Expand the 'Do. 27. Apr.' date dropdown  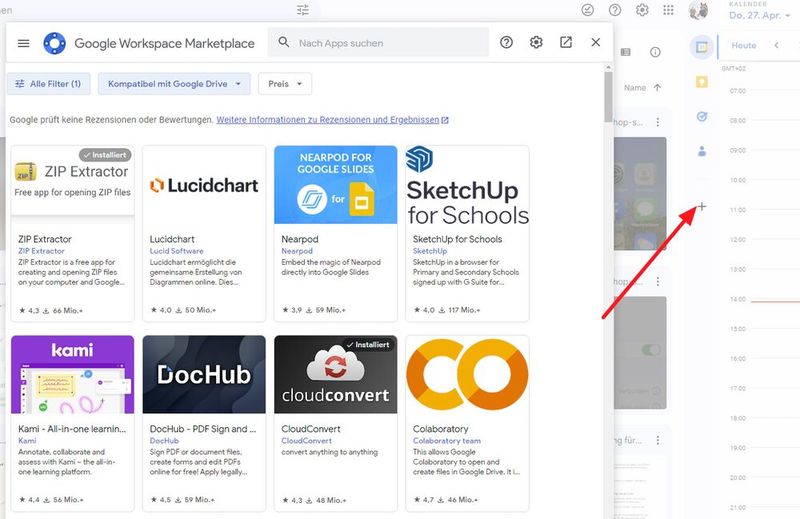click(x=760, y=15)
